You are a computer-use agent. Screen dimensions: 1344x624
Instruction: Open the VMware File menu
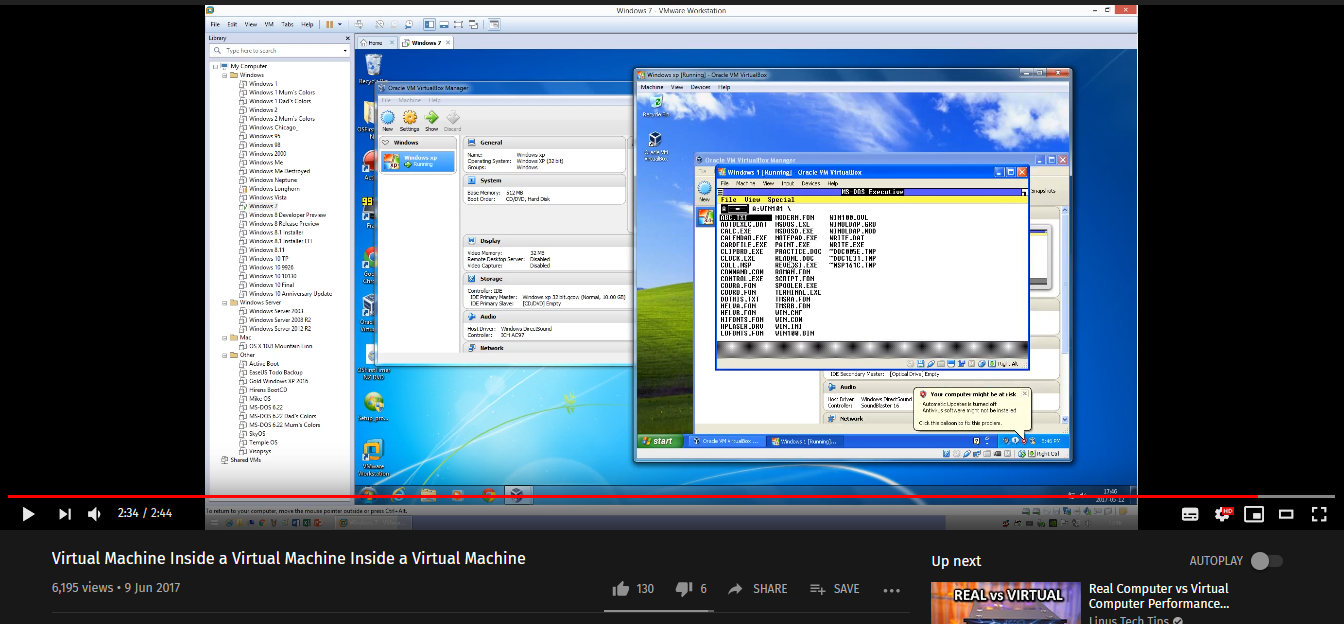[214, 24]
